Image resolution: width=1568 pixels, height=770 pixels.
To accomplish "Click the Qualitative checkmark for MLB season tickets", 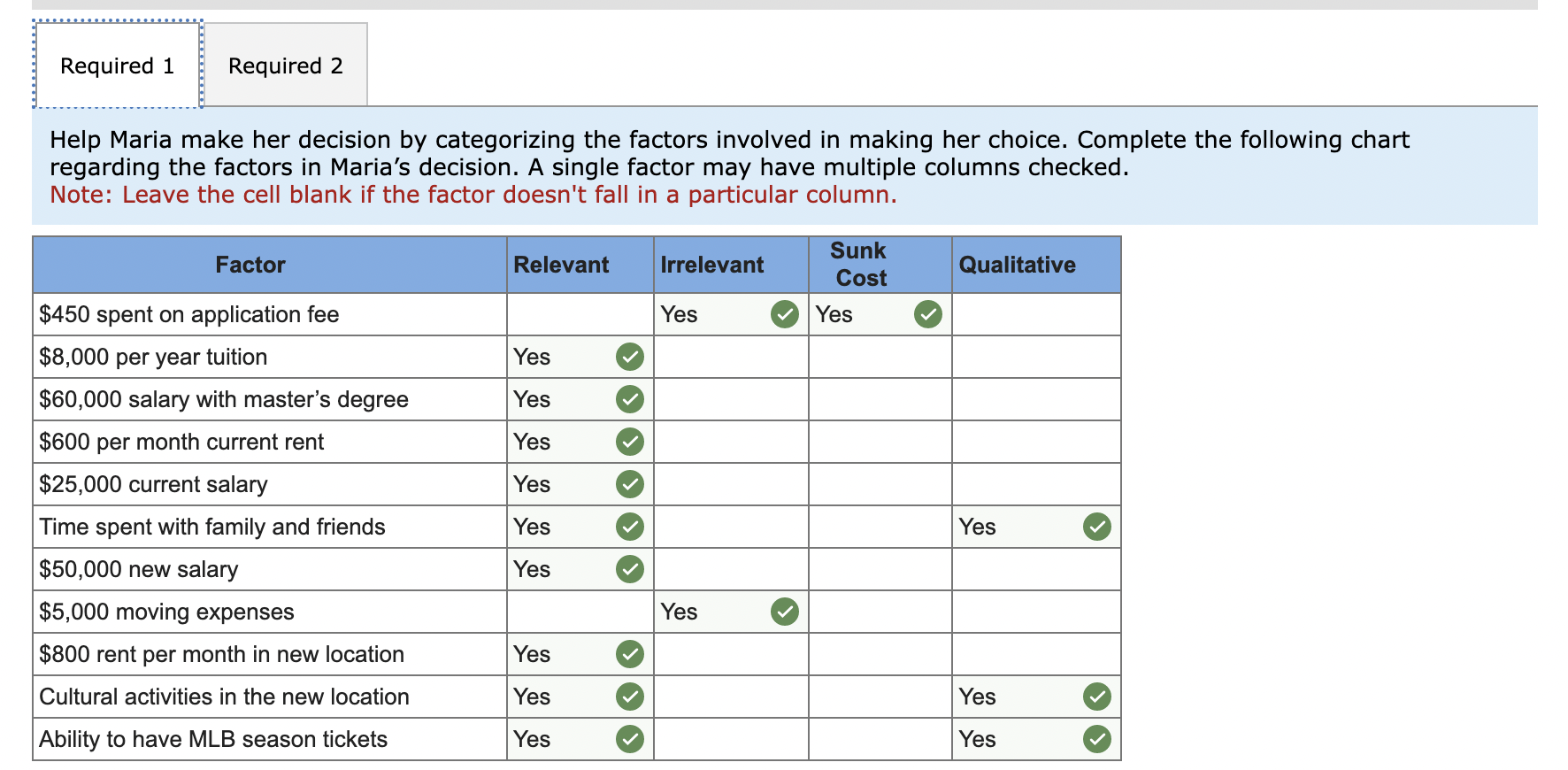I will click(x=1097, y=739).
